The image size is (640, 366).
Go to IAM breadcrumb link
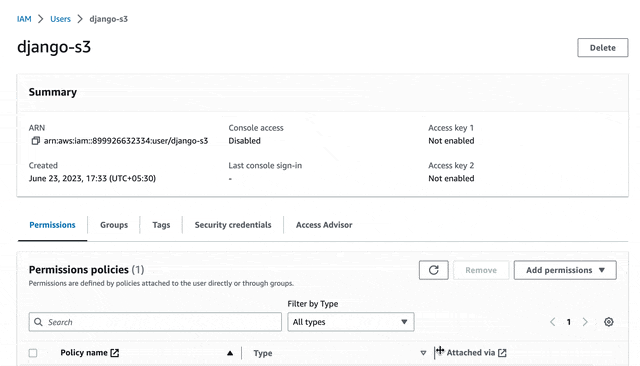coord(24,19)
